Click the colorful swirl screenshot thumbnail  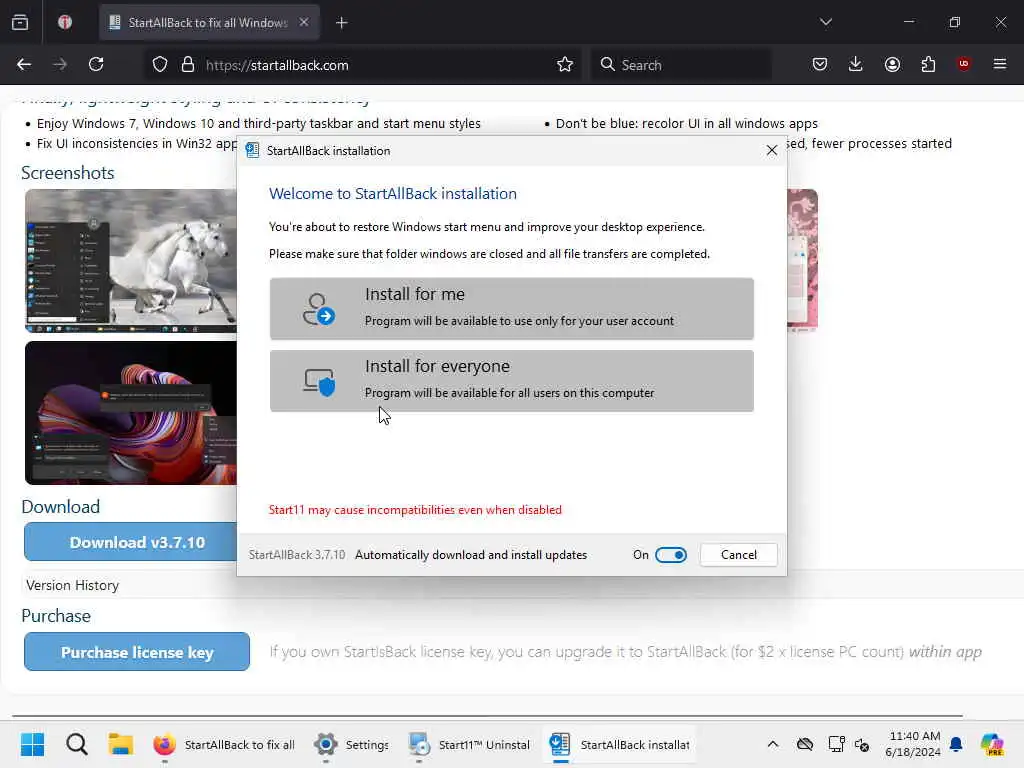(131, 413)
